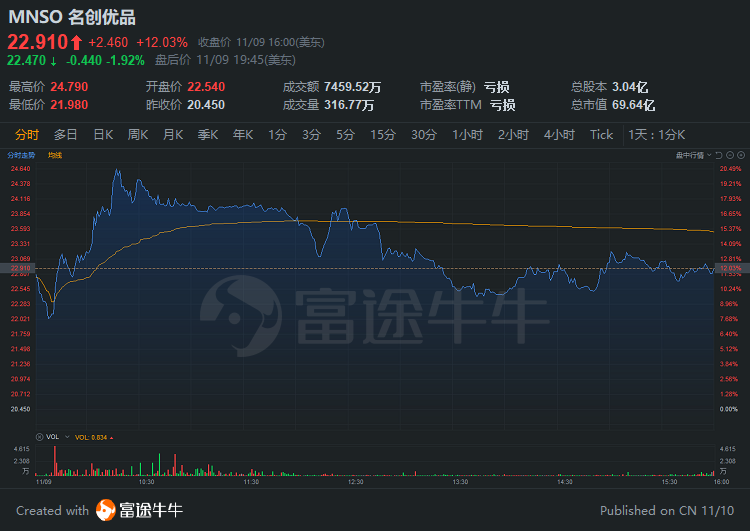Screen dimensions: 750x531
Task: Click the 10:30 time axis label
Action: click(146, 481)
